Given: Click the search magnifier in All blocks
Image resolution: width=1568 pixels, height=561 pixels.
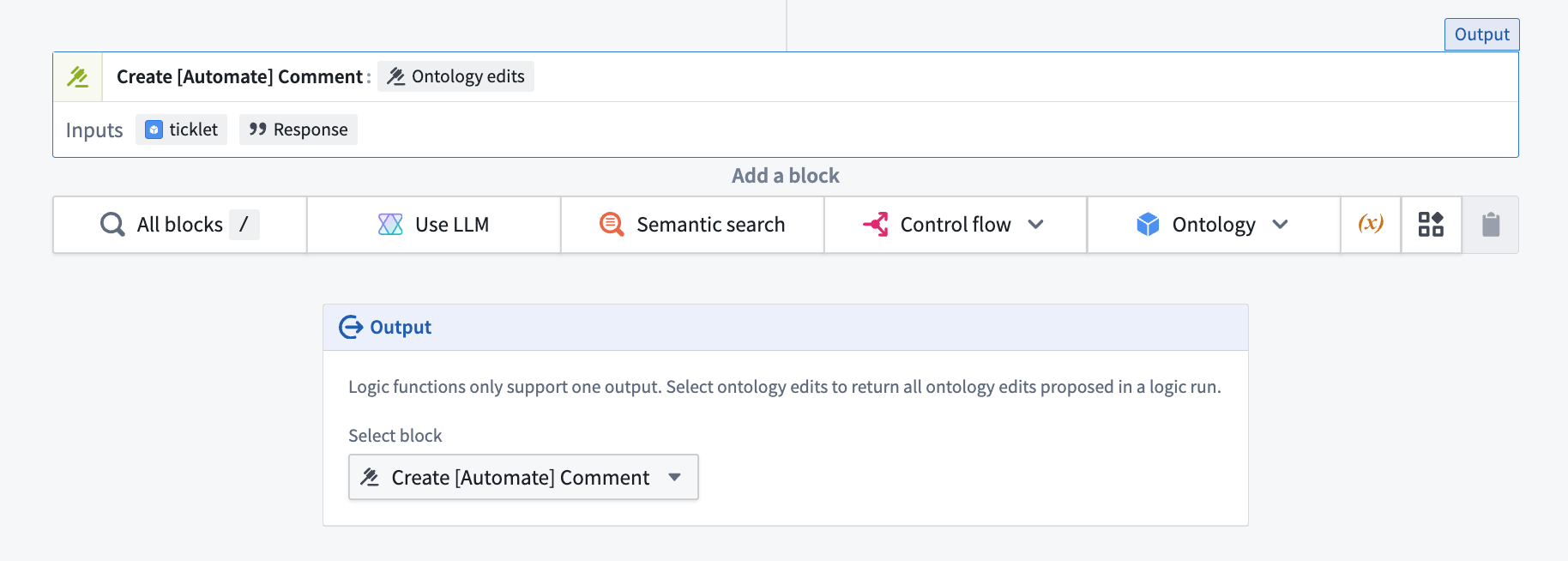Looking at the screenshot, I should (x=112, y=224).
